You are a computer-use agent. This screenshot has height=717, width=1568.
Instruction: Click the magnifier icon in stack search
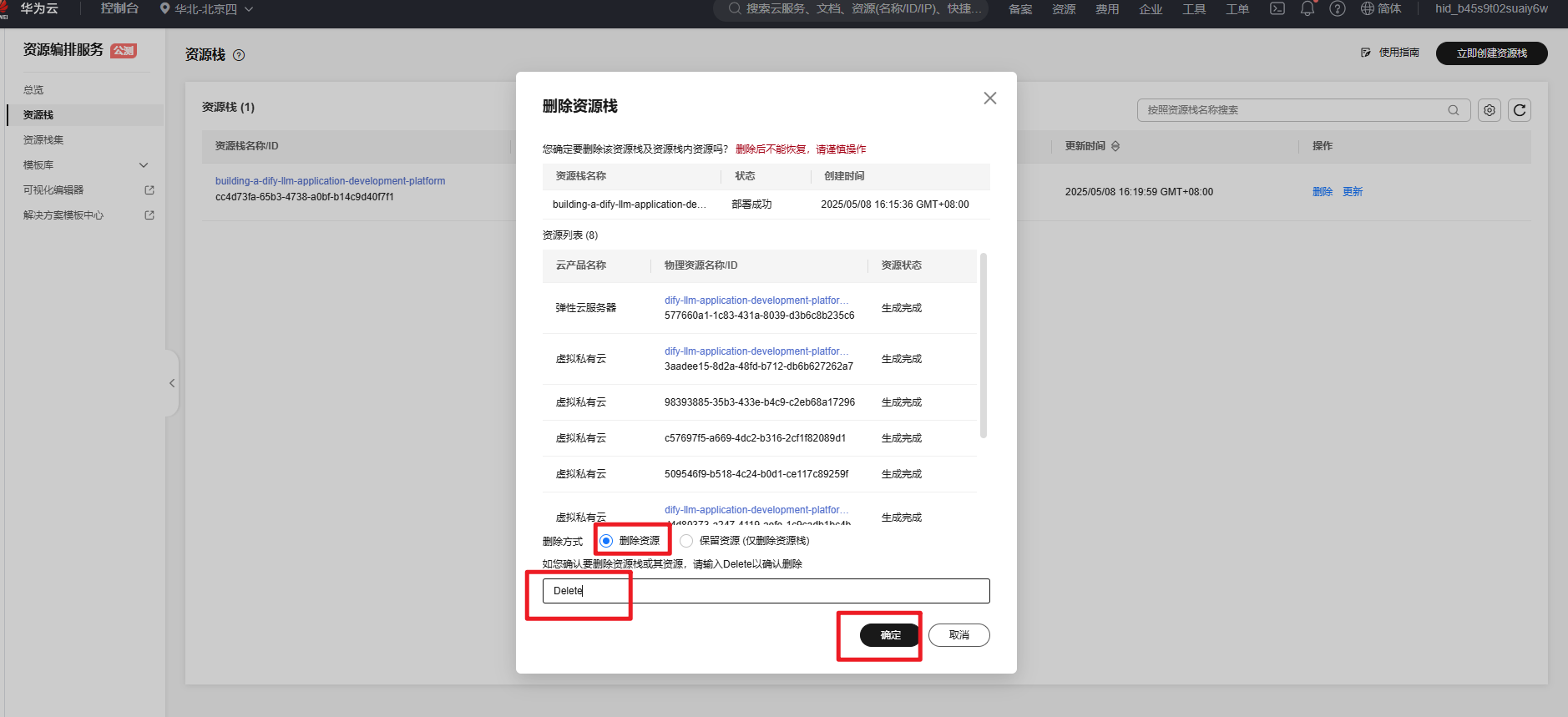coord(1454,110)
